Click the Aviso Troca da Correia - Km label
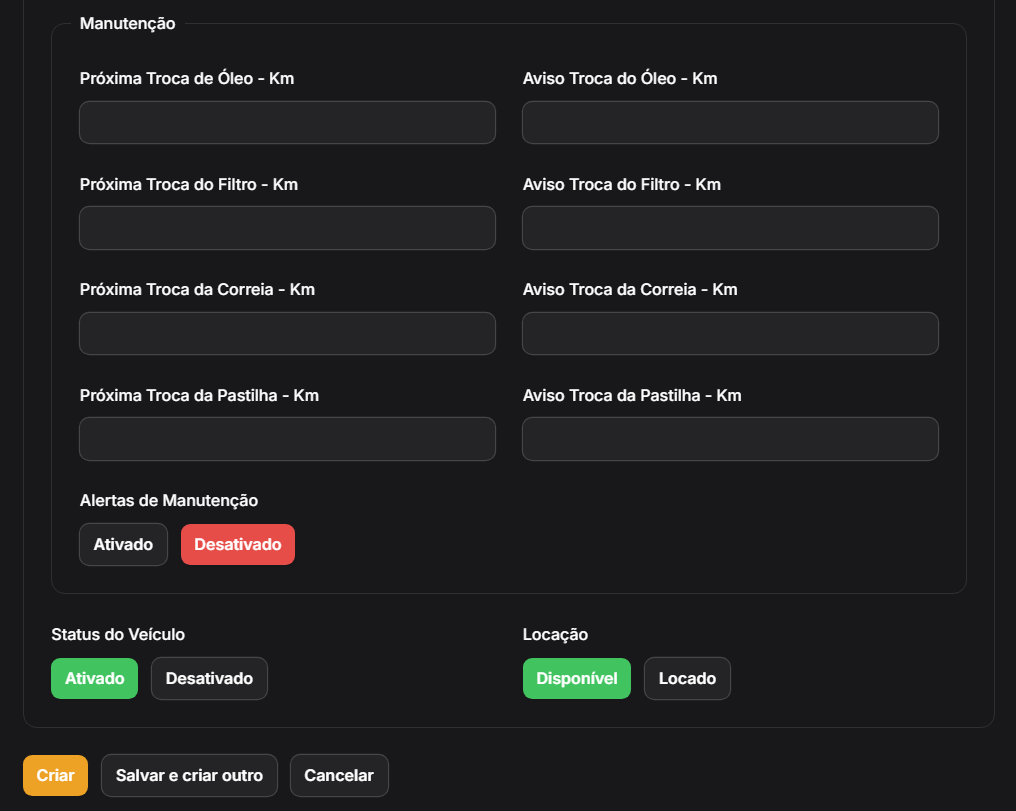 click(630, 290)
